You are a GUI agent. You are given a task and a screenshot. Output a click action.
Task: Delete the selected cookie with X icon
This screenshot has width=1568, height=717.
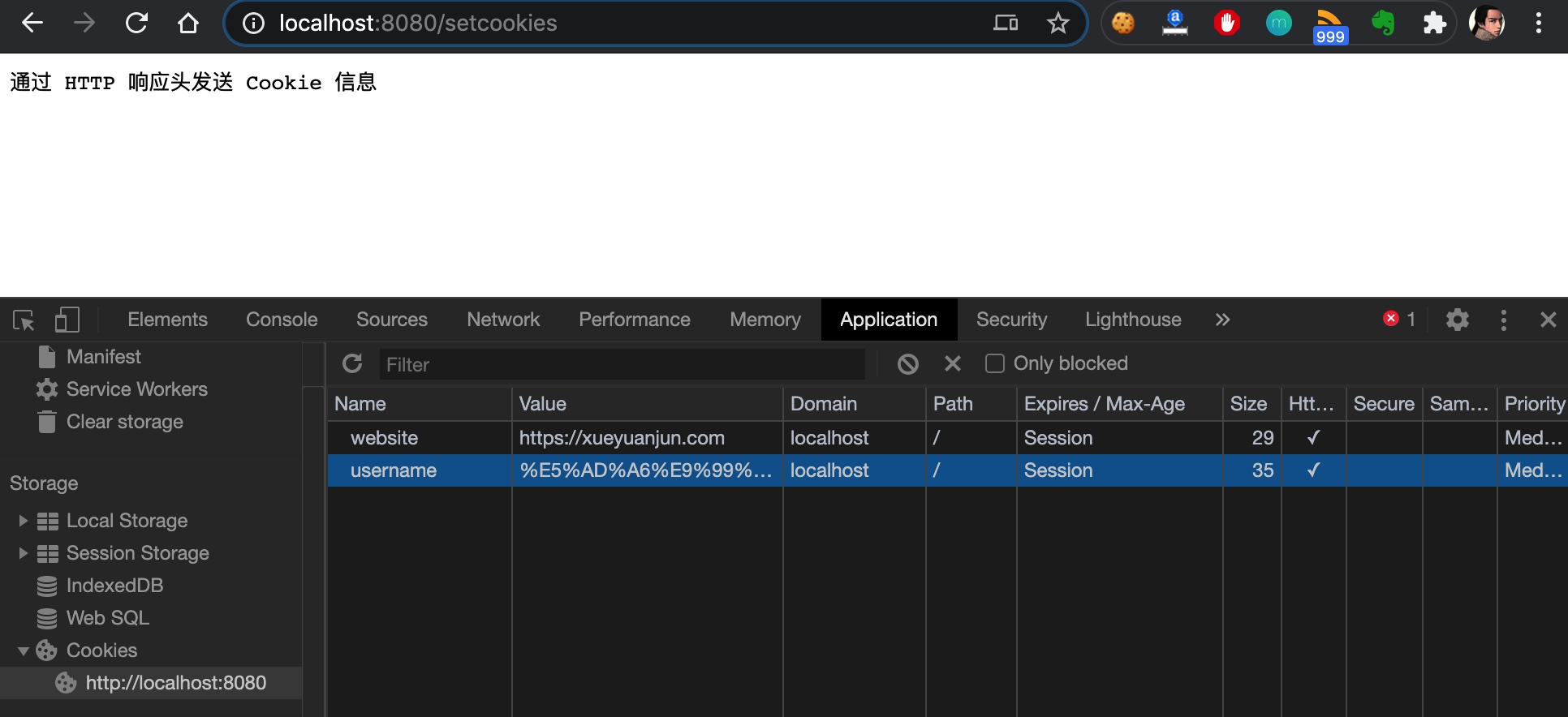click(x=953, y=363)
